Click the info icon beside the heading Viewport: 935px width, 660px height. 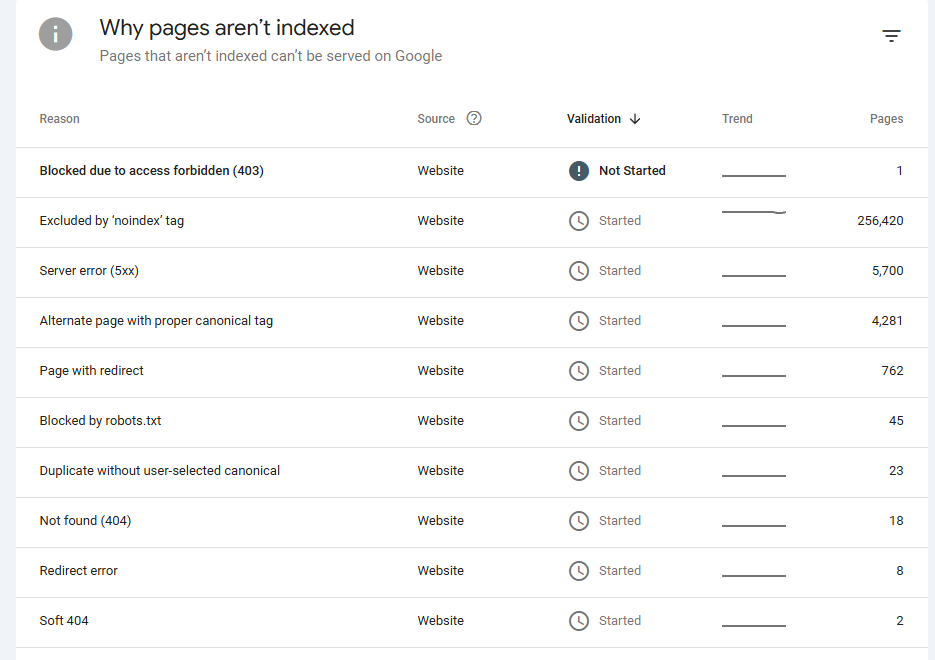coord(56,34)
